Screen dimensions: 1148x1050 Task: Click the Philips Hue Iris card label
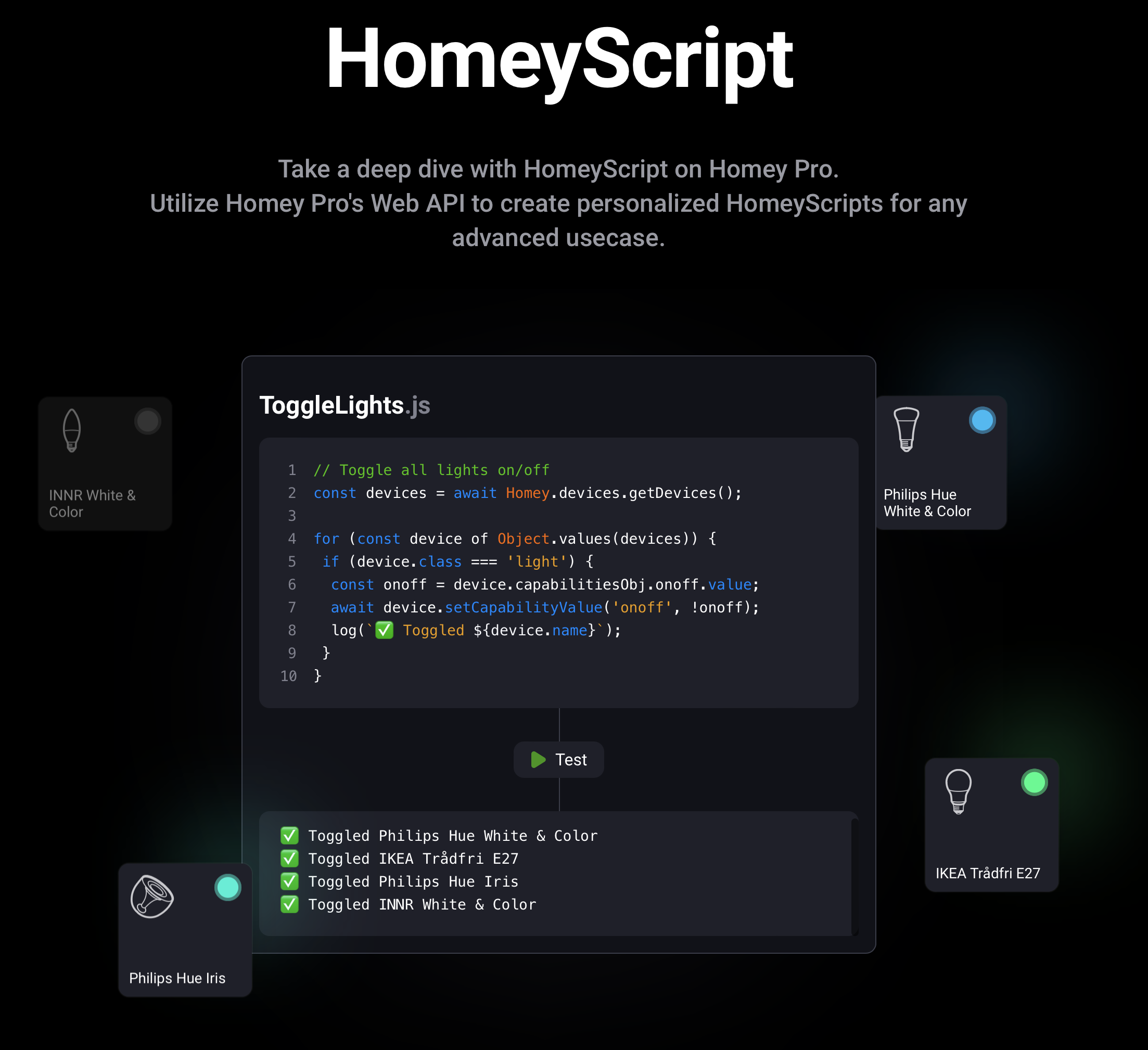click(177, 978)
